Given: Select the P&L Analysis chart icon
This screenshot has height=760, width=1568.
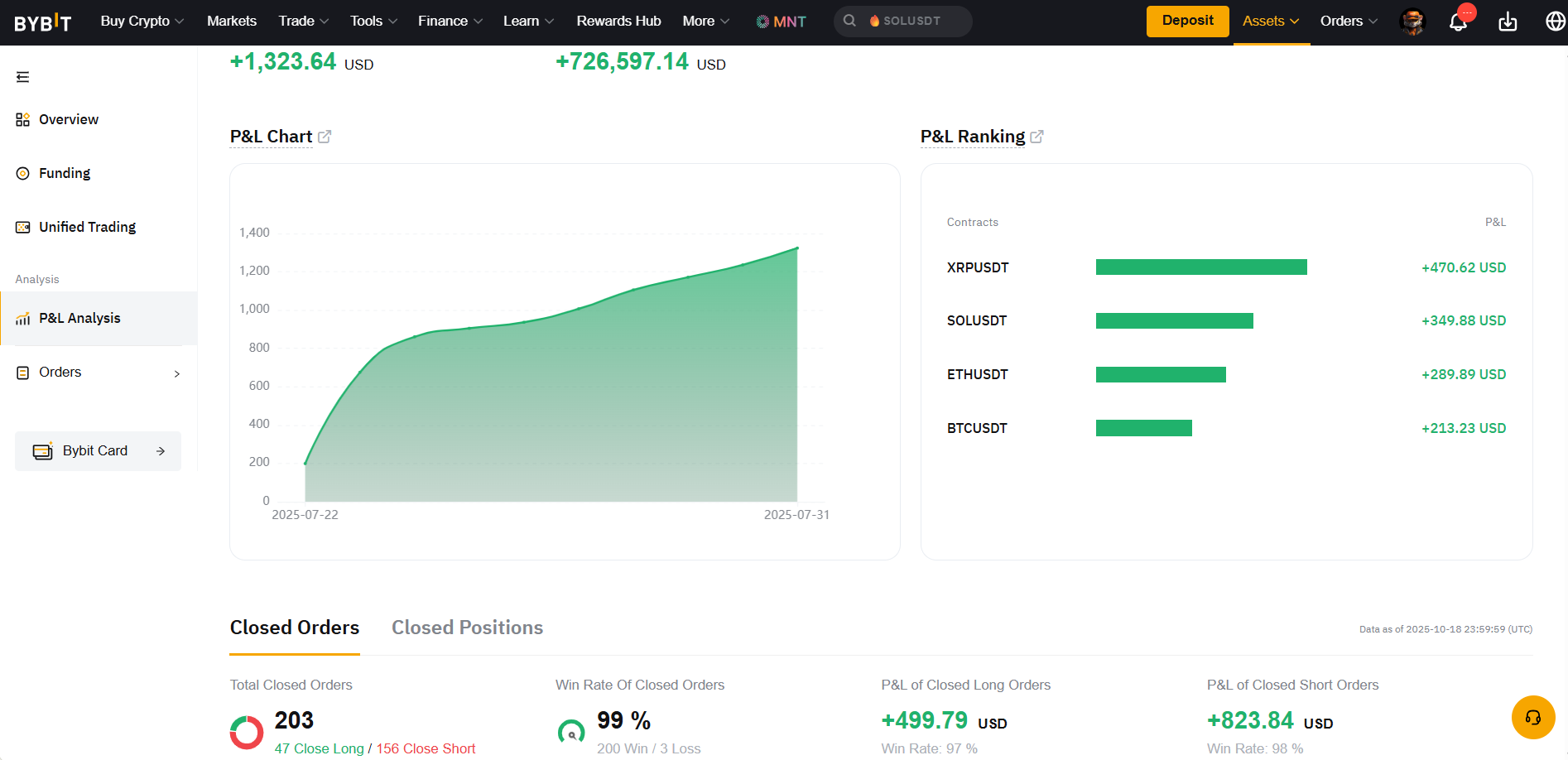Looking at the screenshot, I should click(21, 318).
